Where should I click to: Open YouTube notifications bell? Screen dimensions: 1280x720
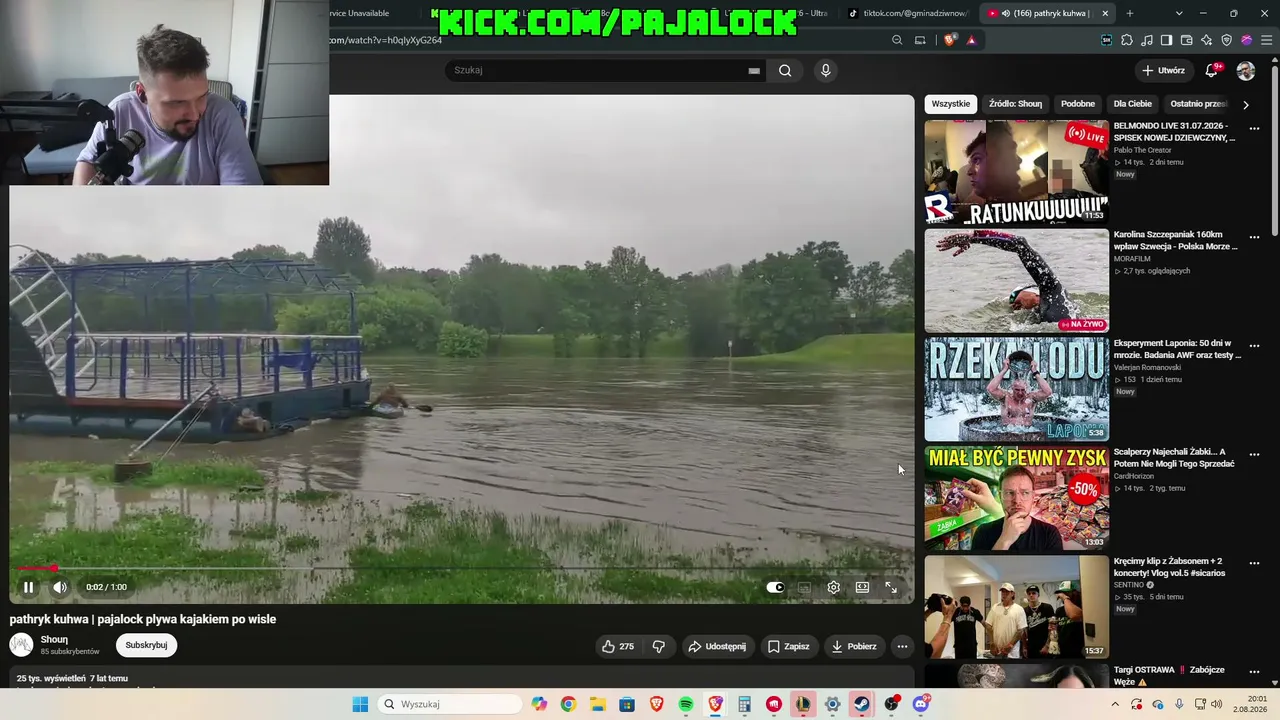[1212, 70]
